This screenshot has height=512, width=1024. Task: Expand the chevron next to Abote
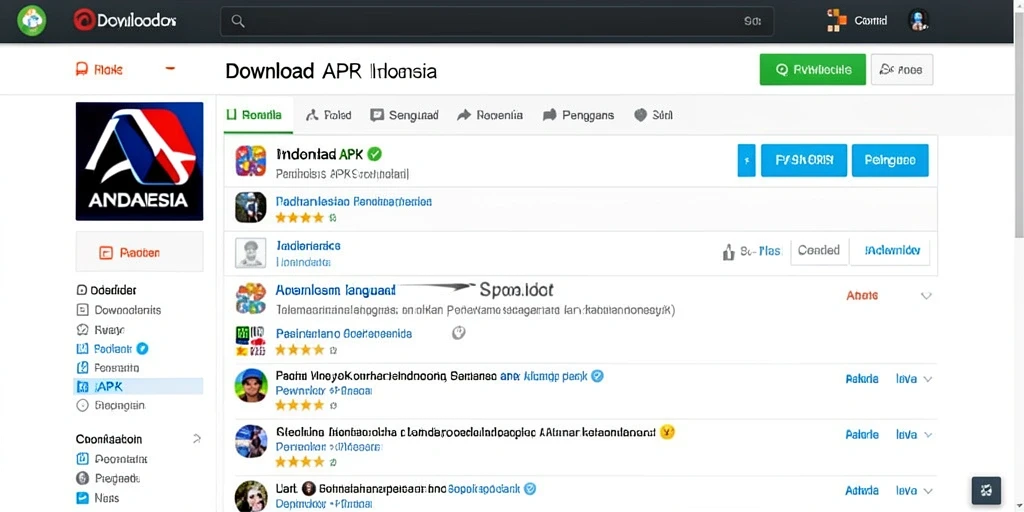click(926, 296)
